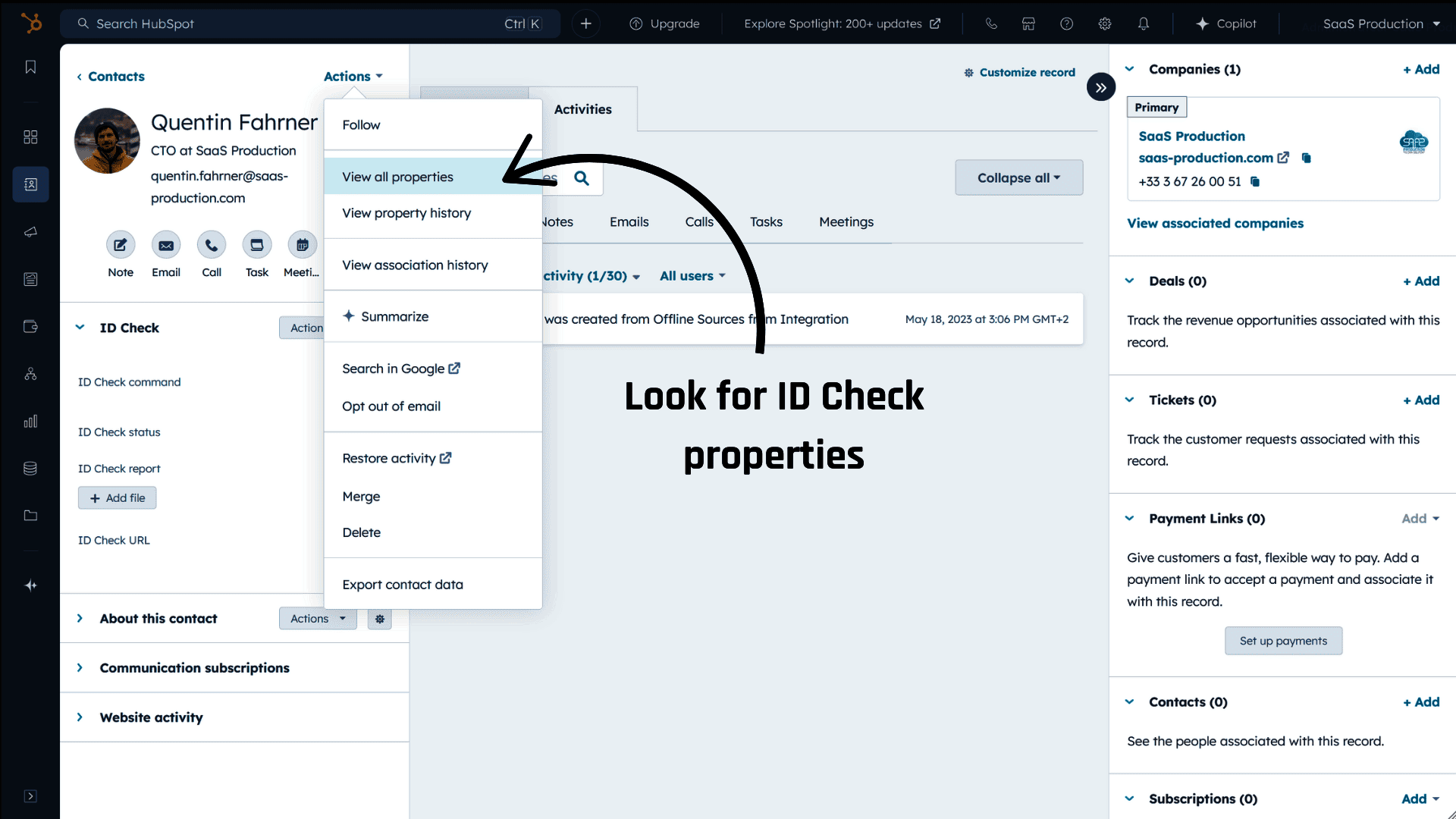Open the notifications bell icon

pos(1143,24)
